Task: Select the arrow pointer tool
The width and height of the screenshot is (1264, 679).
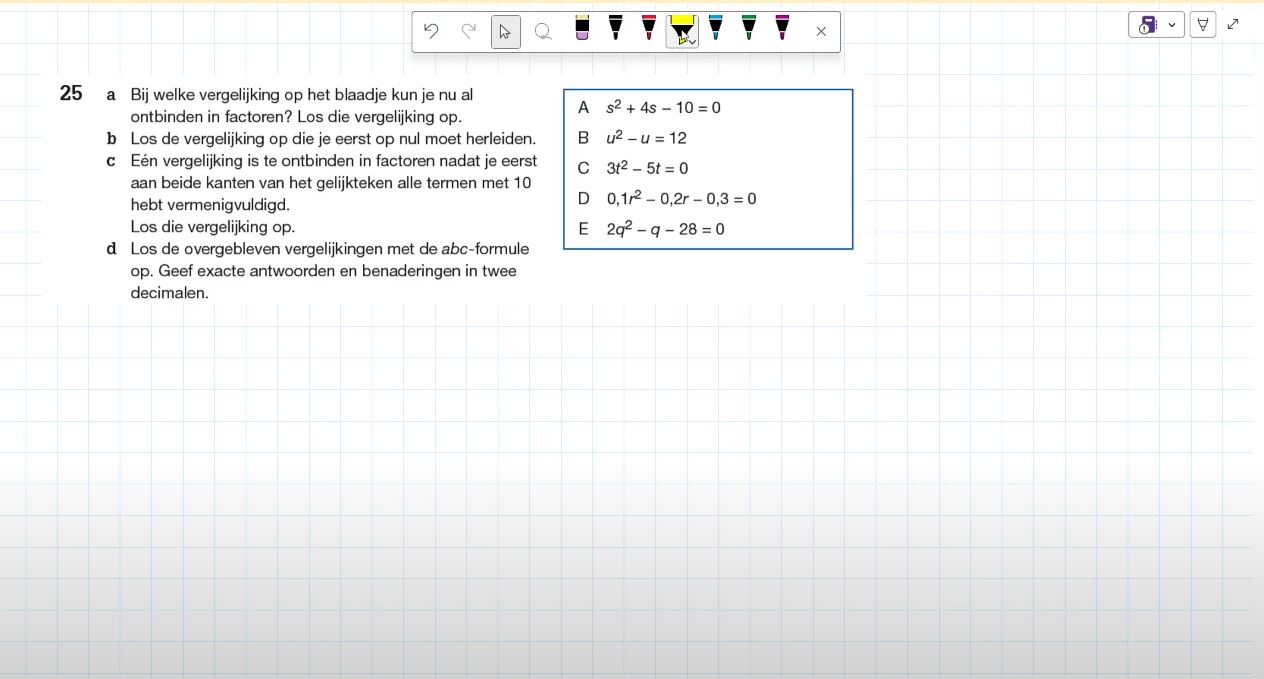Action: click(505, 32)
